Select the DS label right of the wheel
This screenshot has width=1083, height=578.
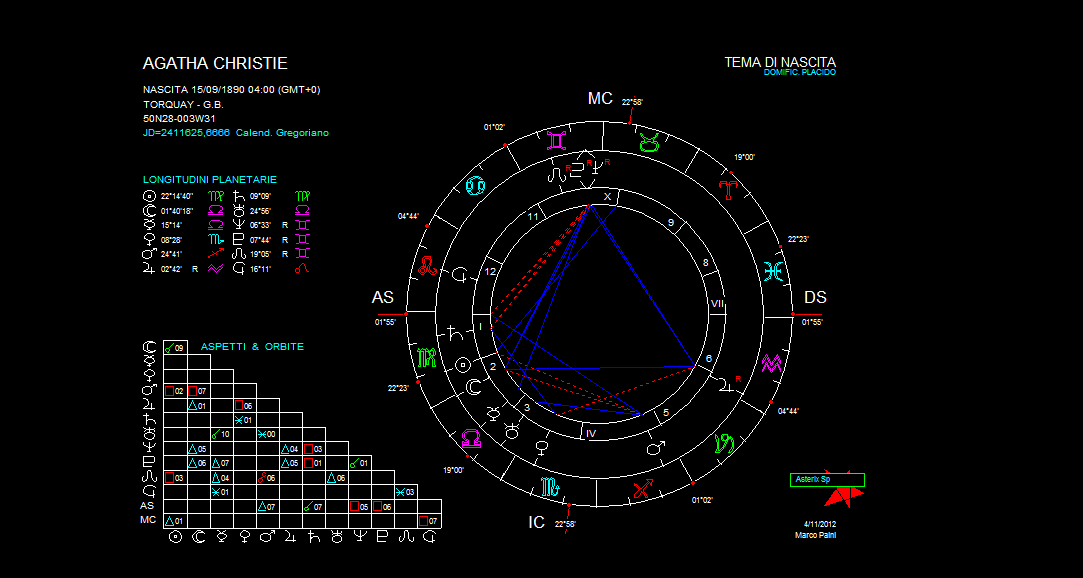point(815,298)
